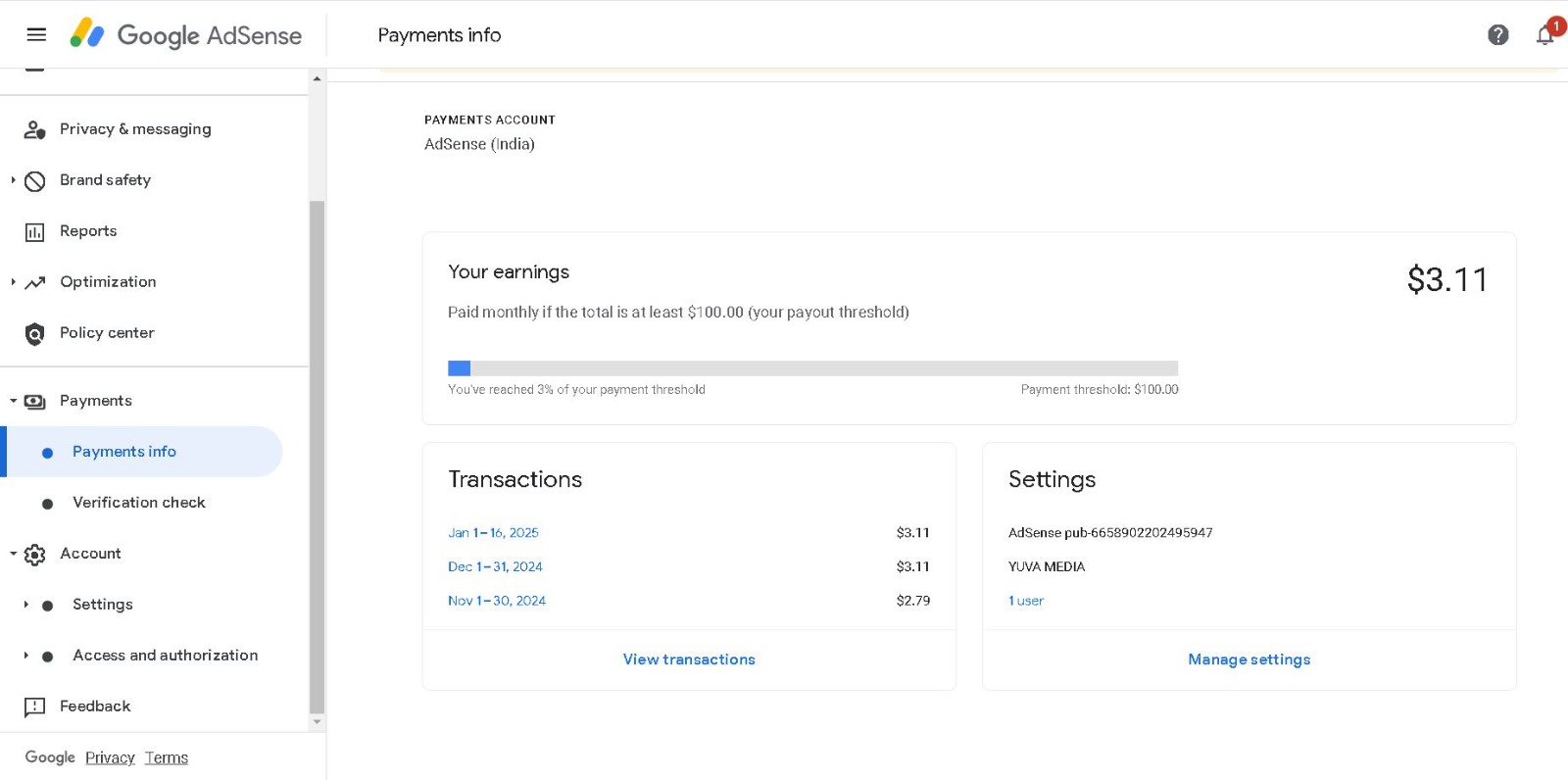Open the notifications bell
The width and height of the screenshot is (1568, 780).
1545,35
